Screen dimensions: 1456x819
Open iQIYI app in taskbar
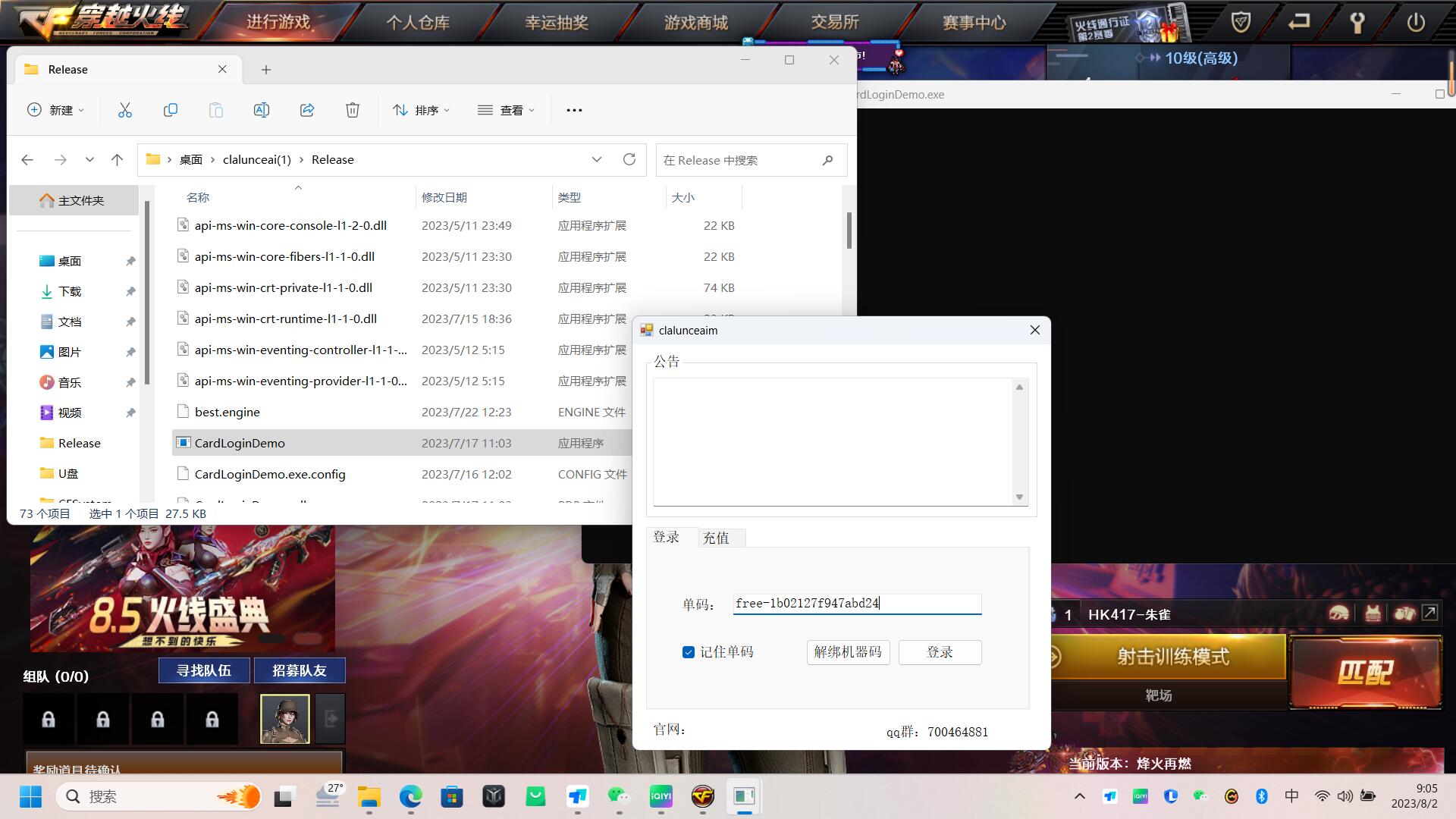tap(661, 796)
